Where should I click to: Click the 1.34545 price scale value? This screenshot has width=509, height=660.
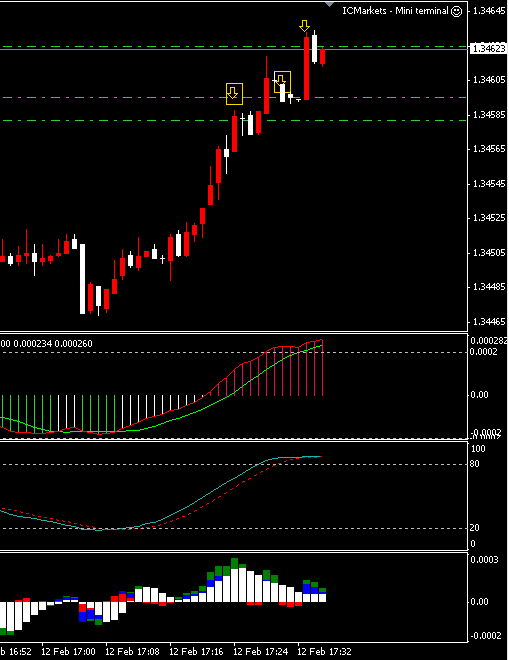[x=489, y=184]
